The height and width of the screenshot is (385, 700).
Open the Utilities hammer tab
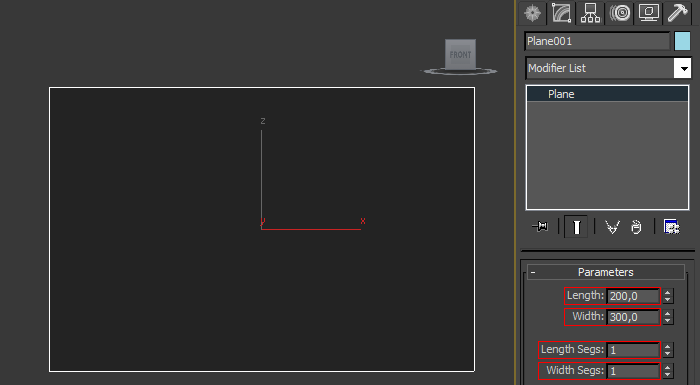point(678,13)
